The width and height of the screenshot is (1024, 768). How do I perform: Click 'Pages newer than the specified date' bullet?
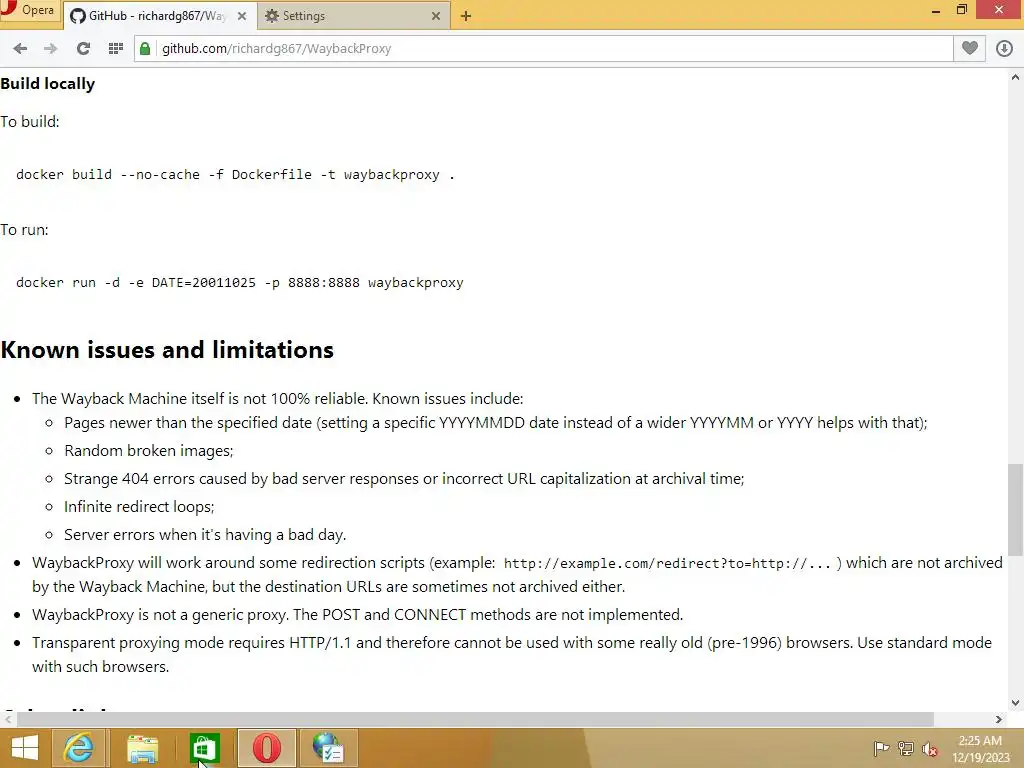[496, 423]
